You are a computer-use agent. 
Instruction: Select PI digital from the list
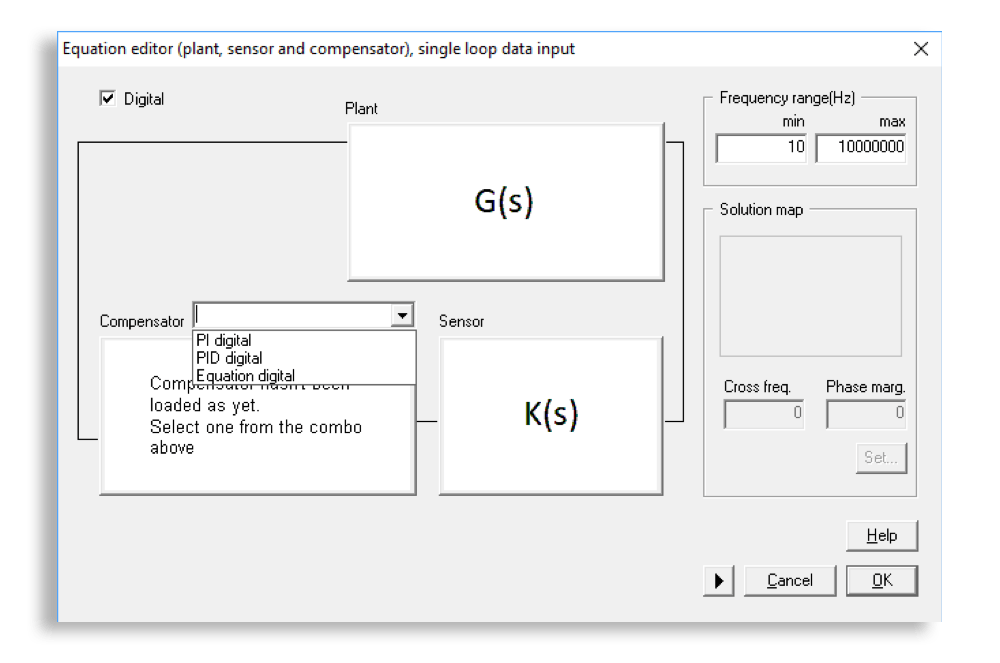click(x=224, y=341)
